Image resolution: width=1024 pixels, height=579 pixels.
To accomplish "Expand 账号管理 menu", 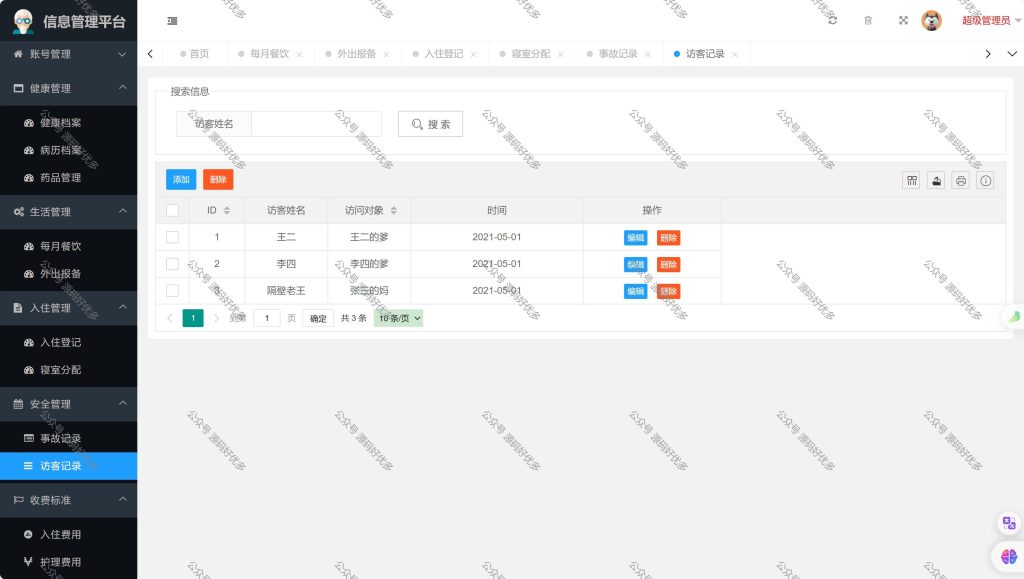I will [x=69, y=54].
